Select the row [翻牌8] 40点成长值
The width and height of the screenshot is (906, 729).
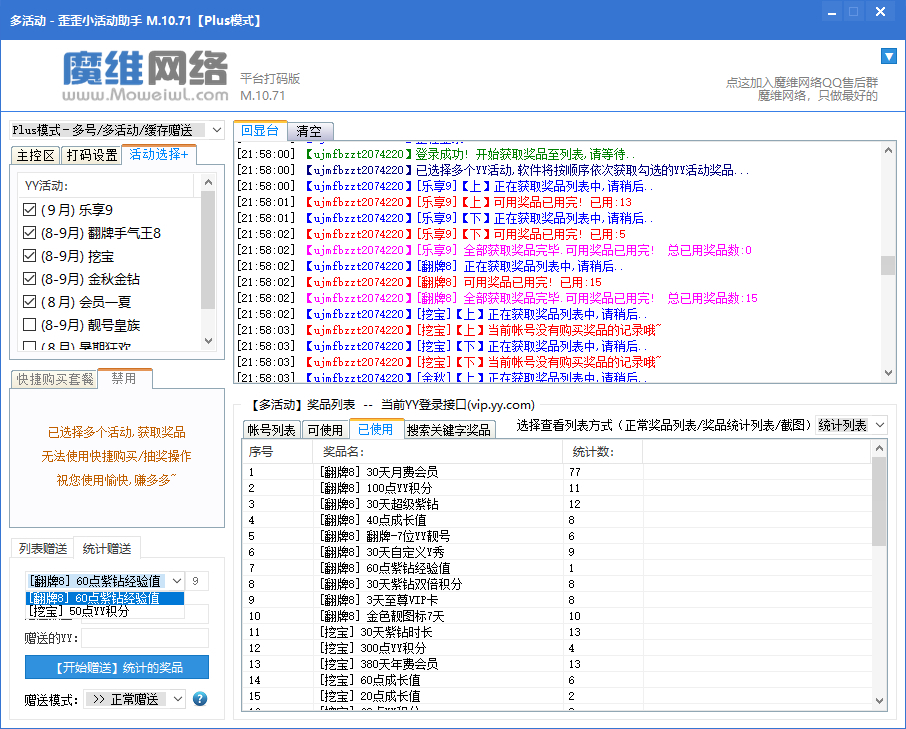557,520
